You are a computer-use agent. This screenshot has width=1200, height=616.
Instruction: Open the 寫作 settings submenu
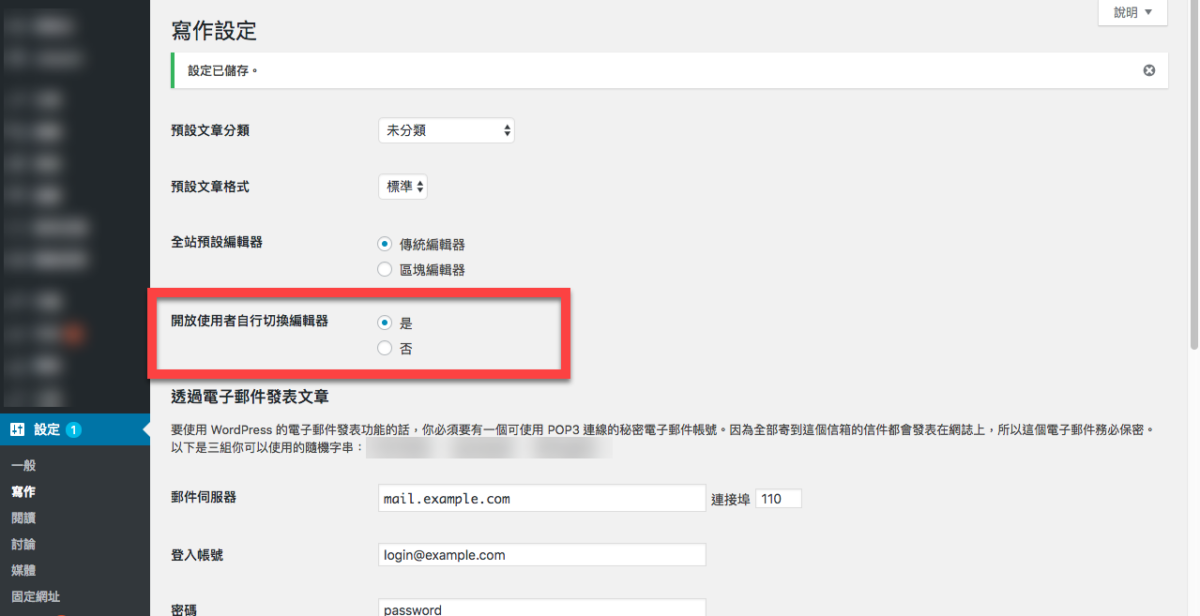(24, 492)
